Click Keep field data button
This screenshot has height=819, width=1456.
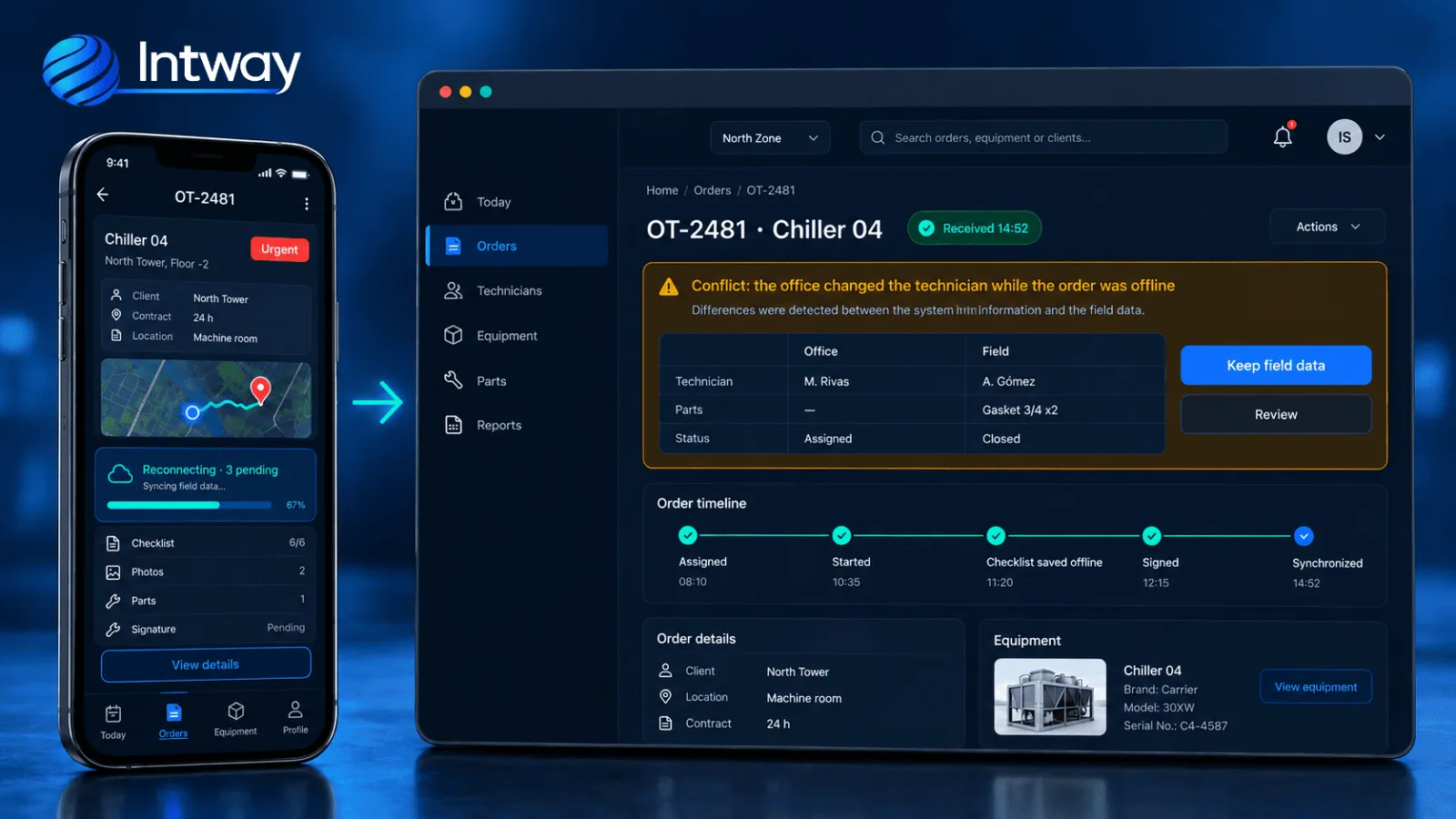click(1276, 365)
